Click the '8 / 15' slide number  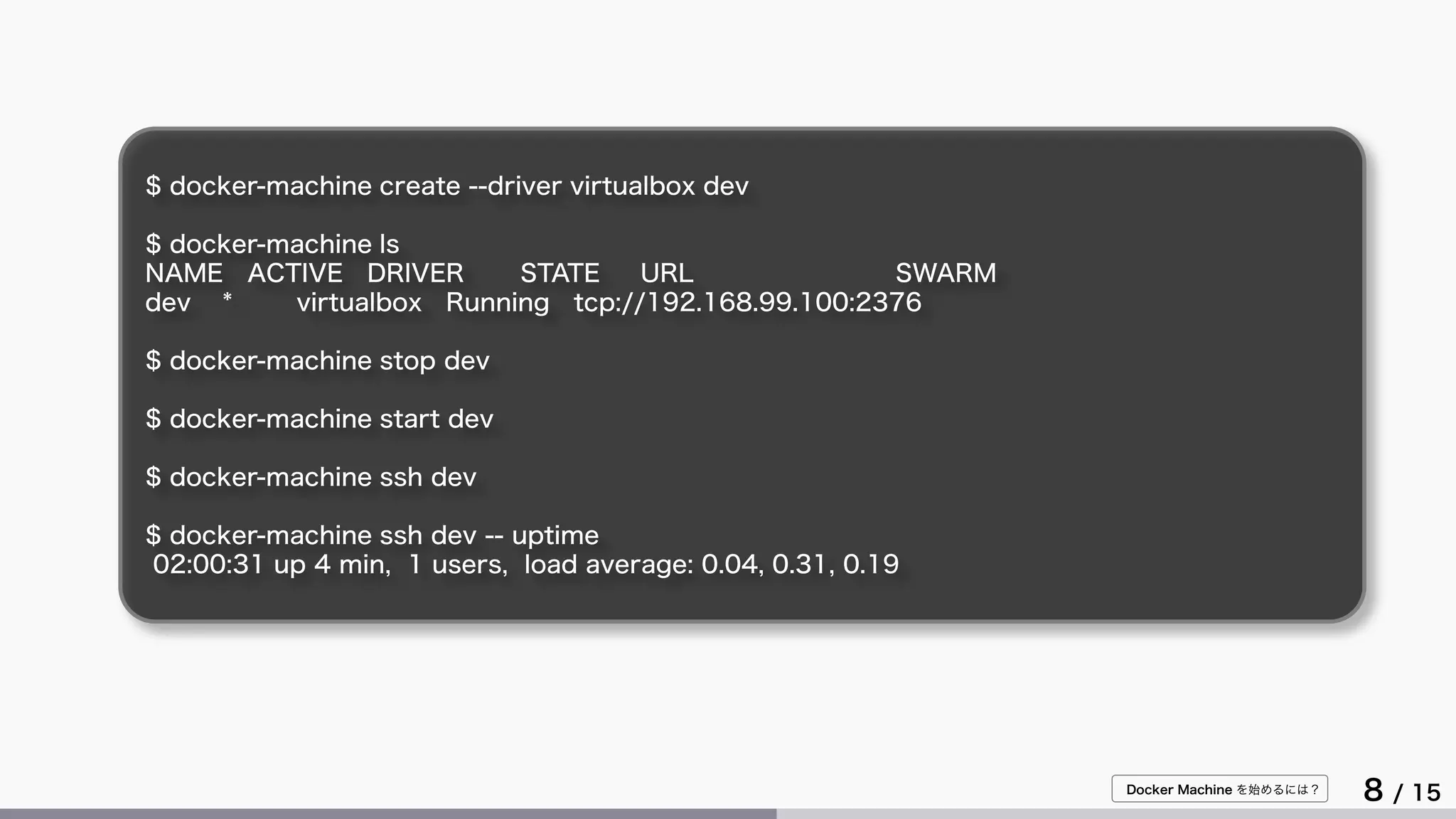point(1402,791)
